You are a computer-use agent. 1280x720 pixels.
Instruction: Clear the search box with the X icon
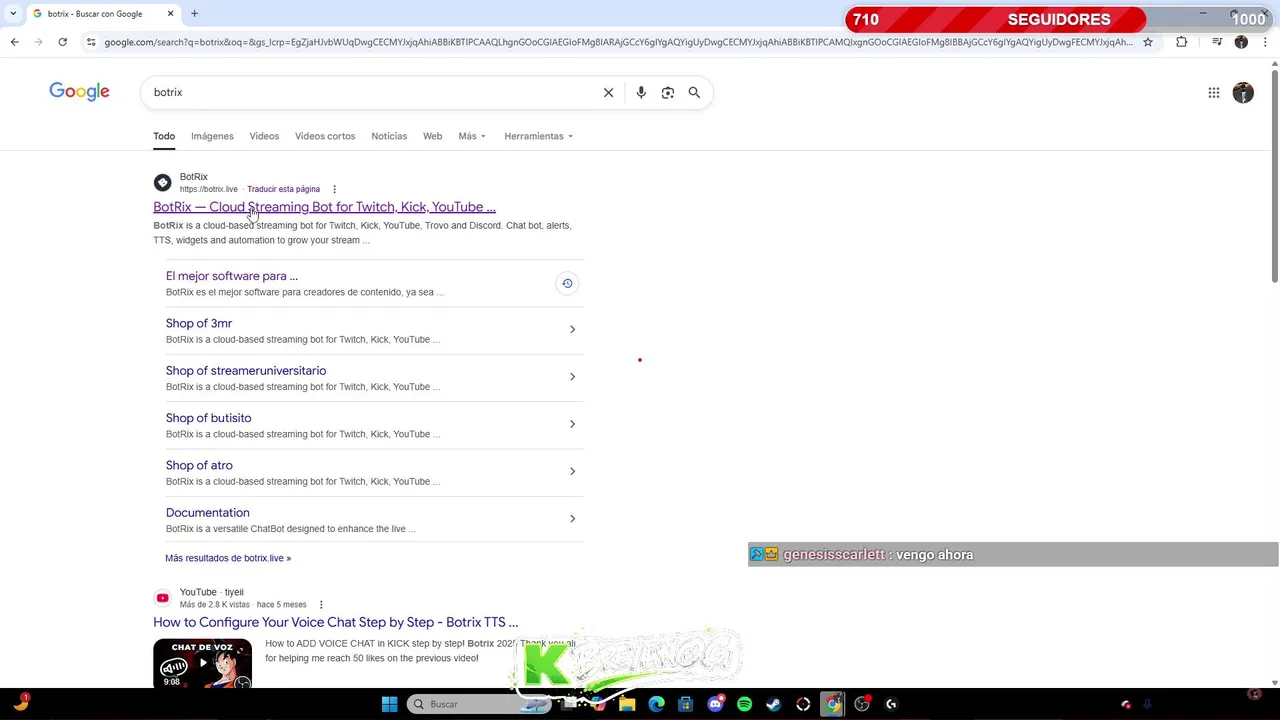pos(608,92)
